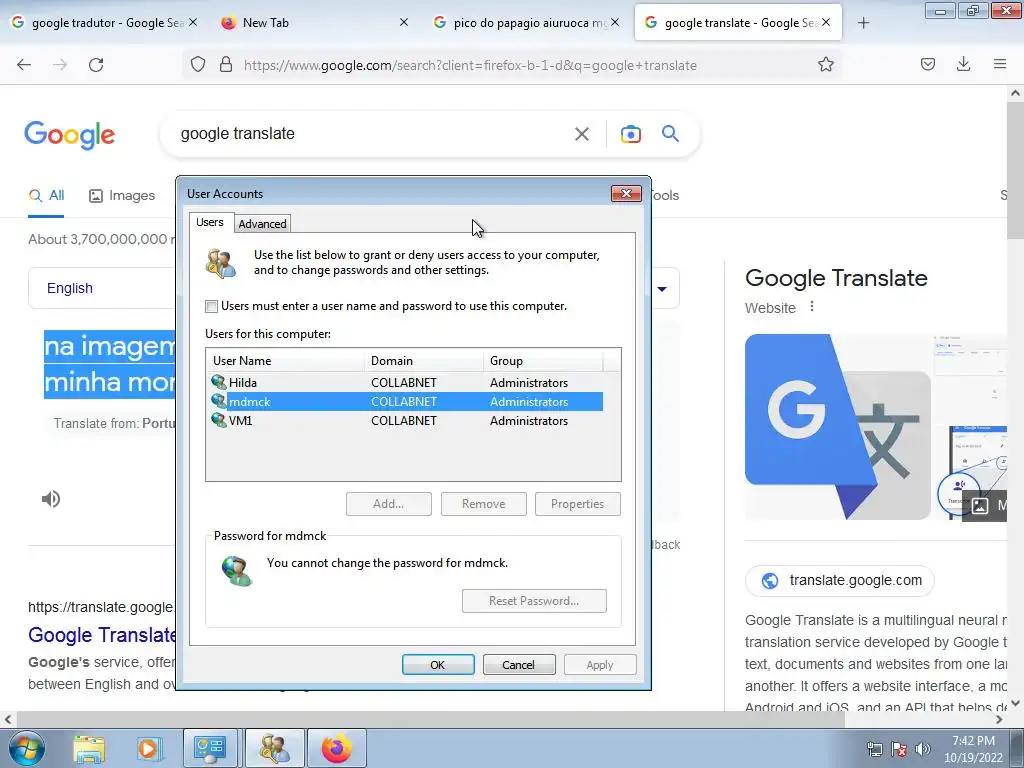This screenshot has width=1024, height=768.
Task: Open tracking protection shield icon
Action: pos(198,64)
